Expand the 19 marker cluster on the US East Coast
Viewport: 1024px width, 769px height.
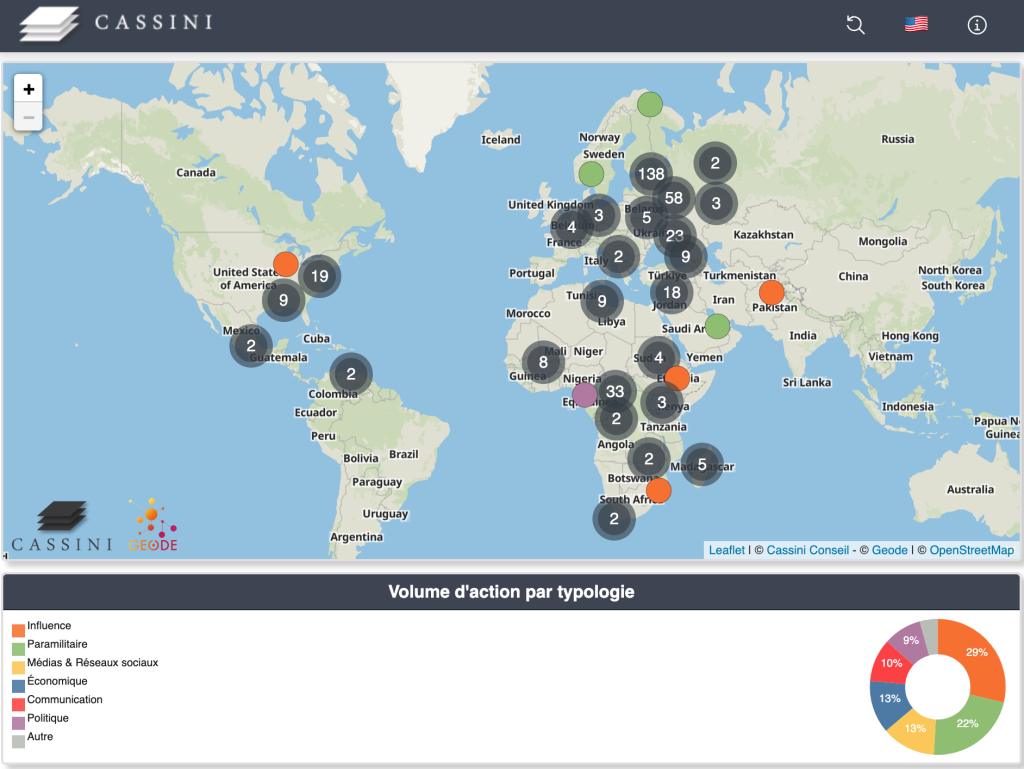pyautogui.click(x=320, y=276)
